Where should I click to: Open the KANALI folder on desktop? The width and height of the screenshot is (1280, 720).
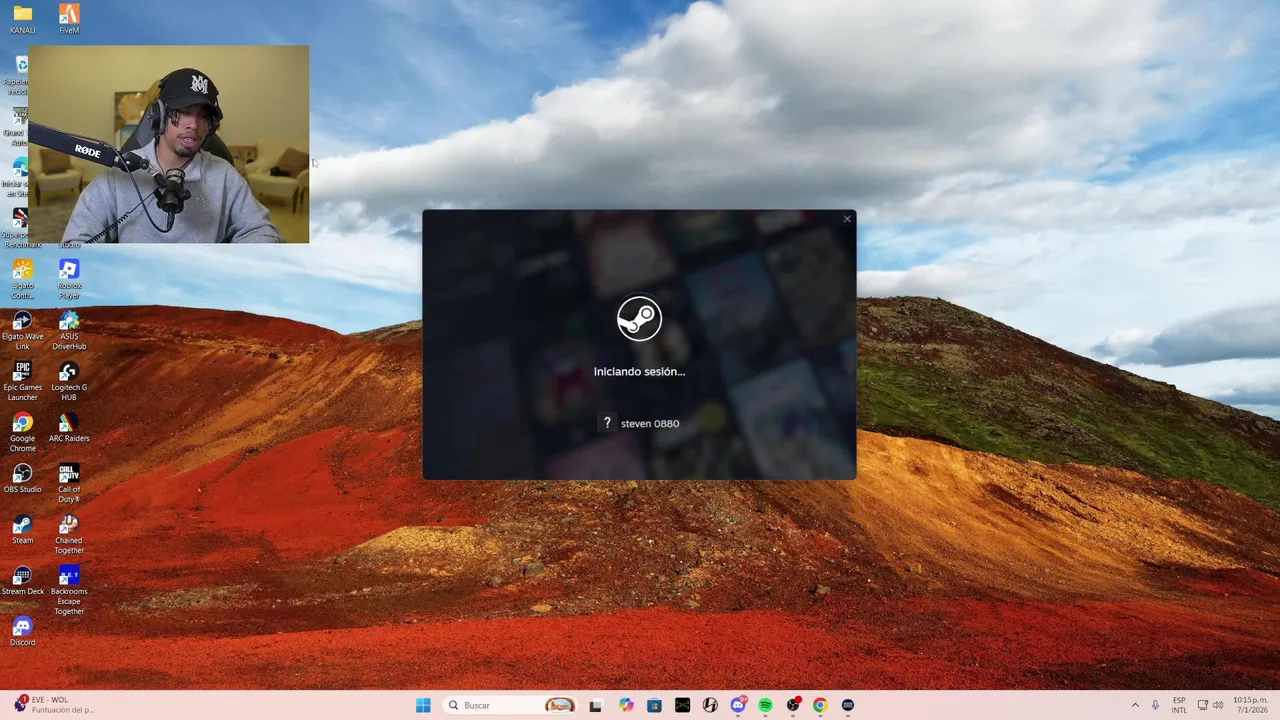coord(22,19)
